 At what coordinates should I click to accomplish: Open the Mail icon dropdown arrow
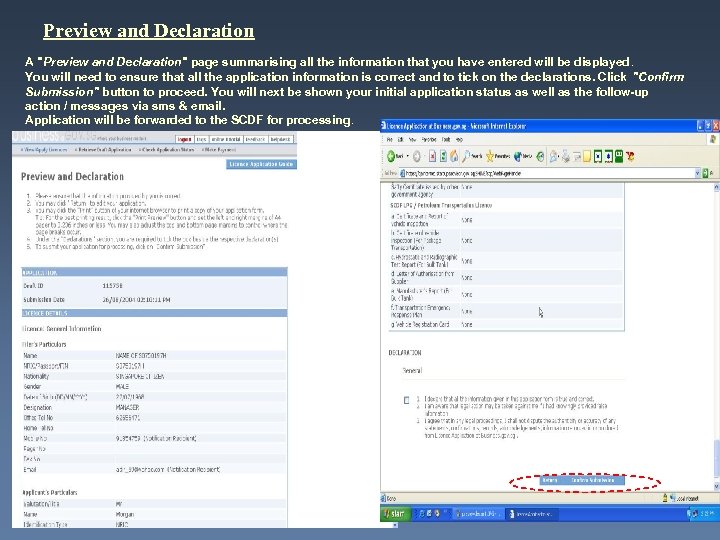point(559,157)
